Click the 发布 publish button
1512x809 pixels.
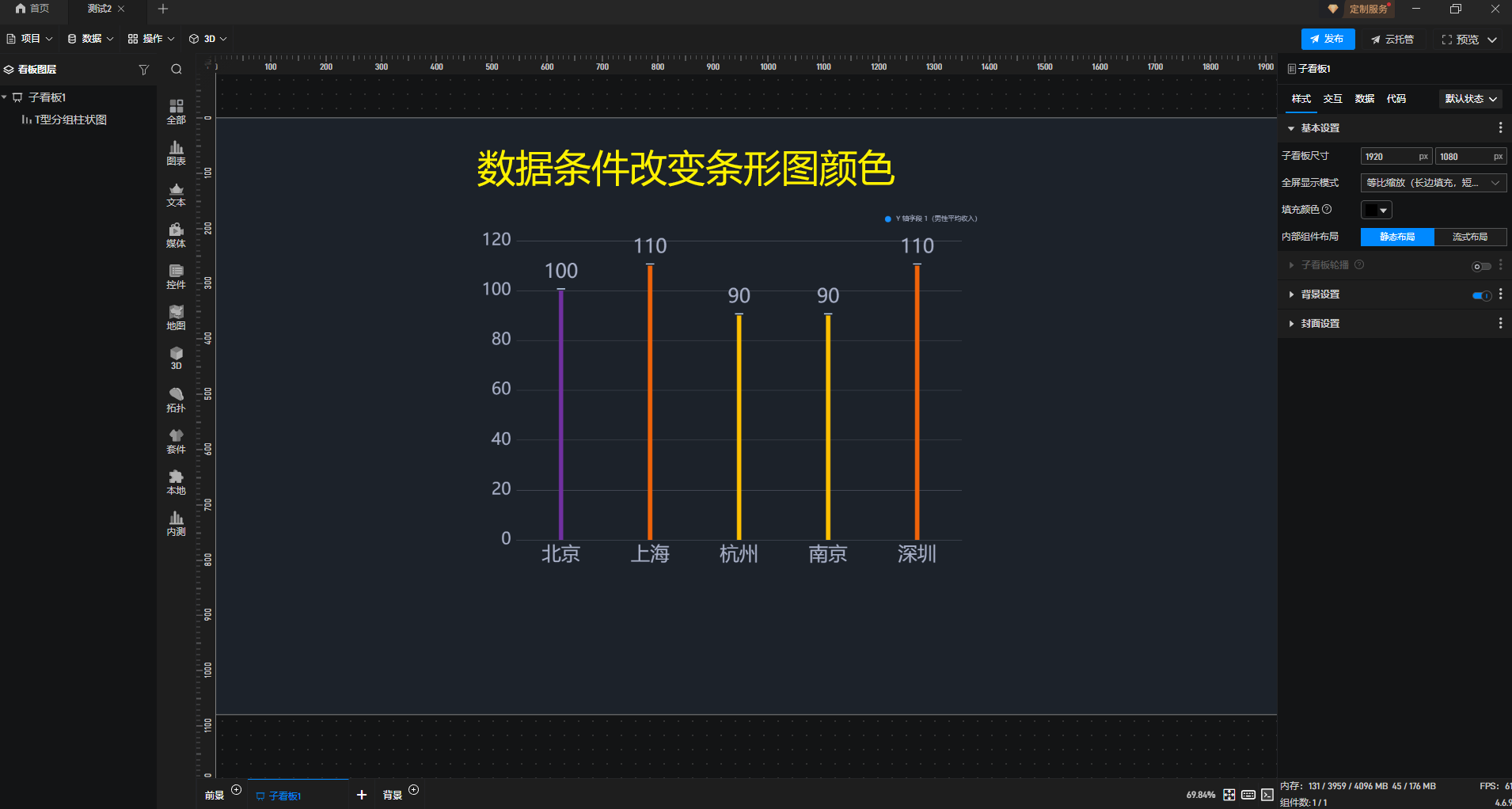point(1327,39)
